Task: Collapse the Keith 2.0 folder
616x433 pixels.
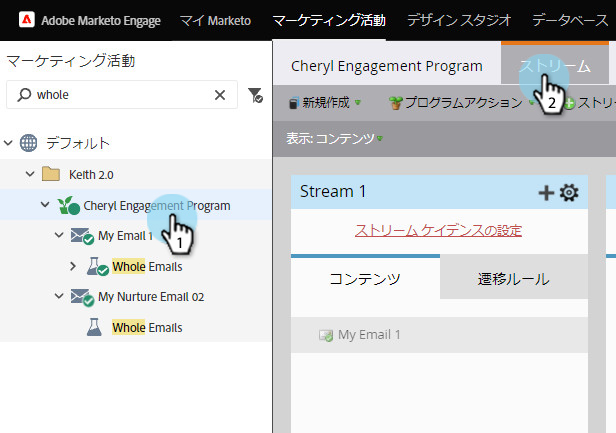Action: click(x=30, y=174)
